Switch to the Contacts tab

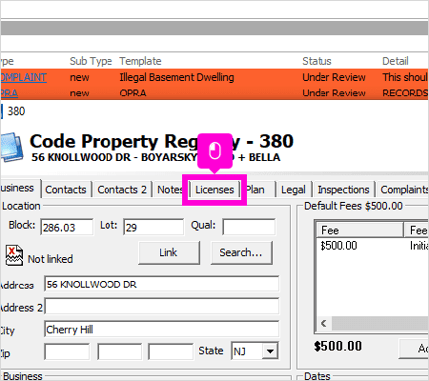[66, 190]
